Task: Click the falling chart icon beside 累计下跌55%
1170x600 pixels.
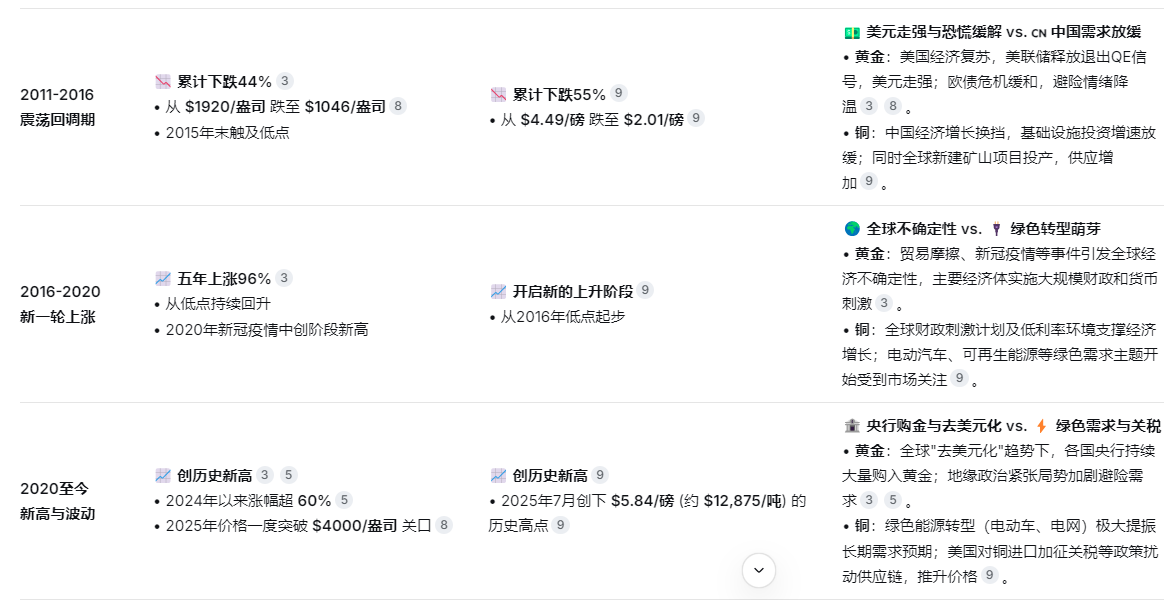Action: (x=498, y=94)
